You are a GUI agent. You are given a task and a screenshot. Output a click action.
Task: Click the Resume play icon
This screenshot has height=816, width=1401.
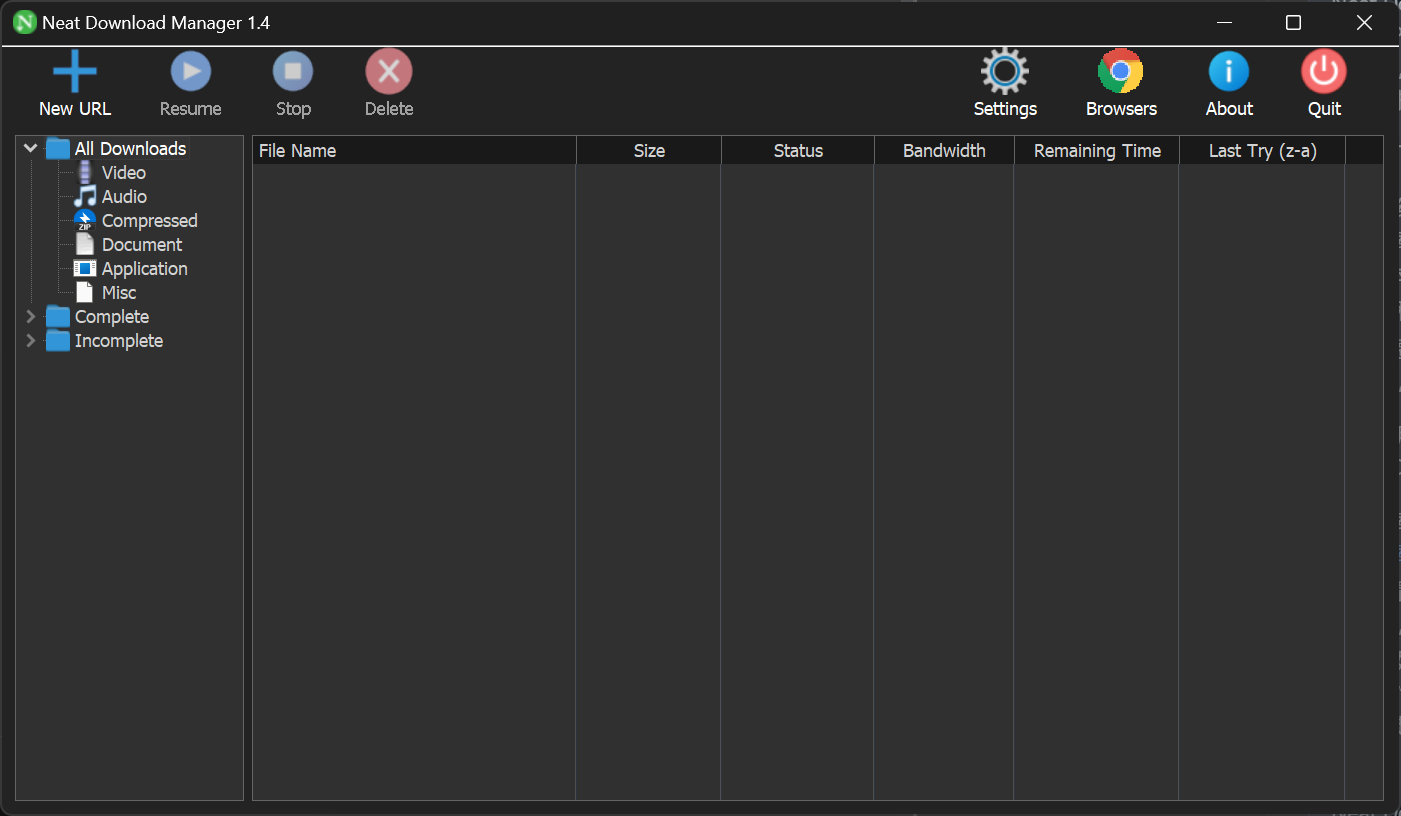(x=191, y=72)
